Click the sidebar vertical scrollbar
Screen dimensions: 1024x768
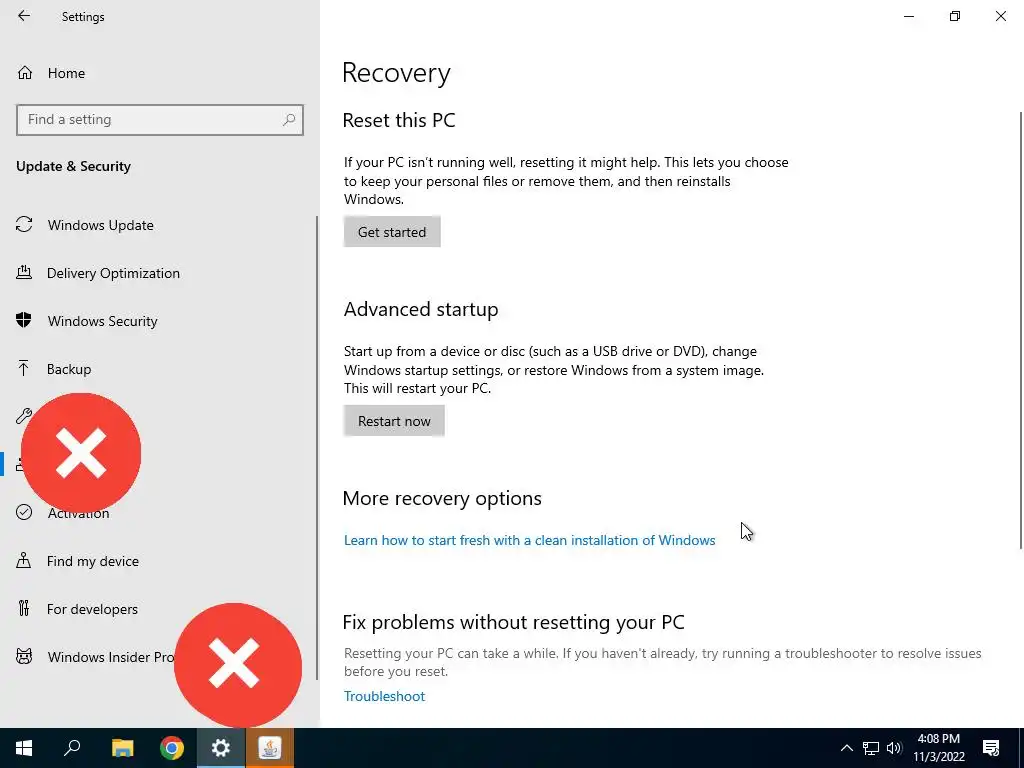[x=317, y=448]
